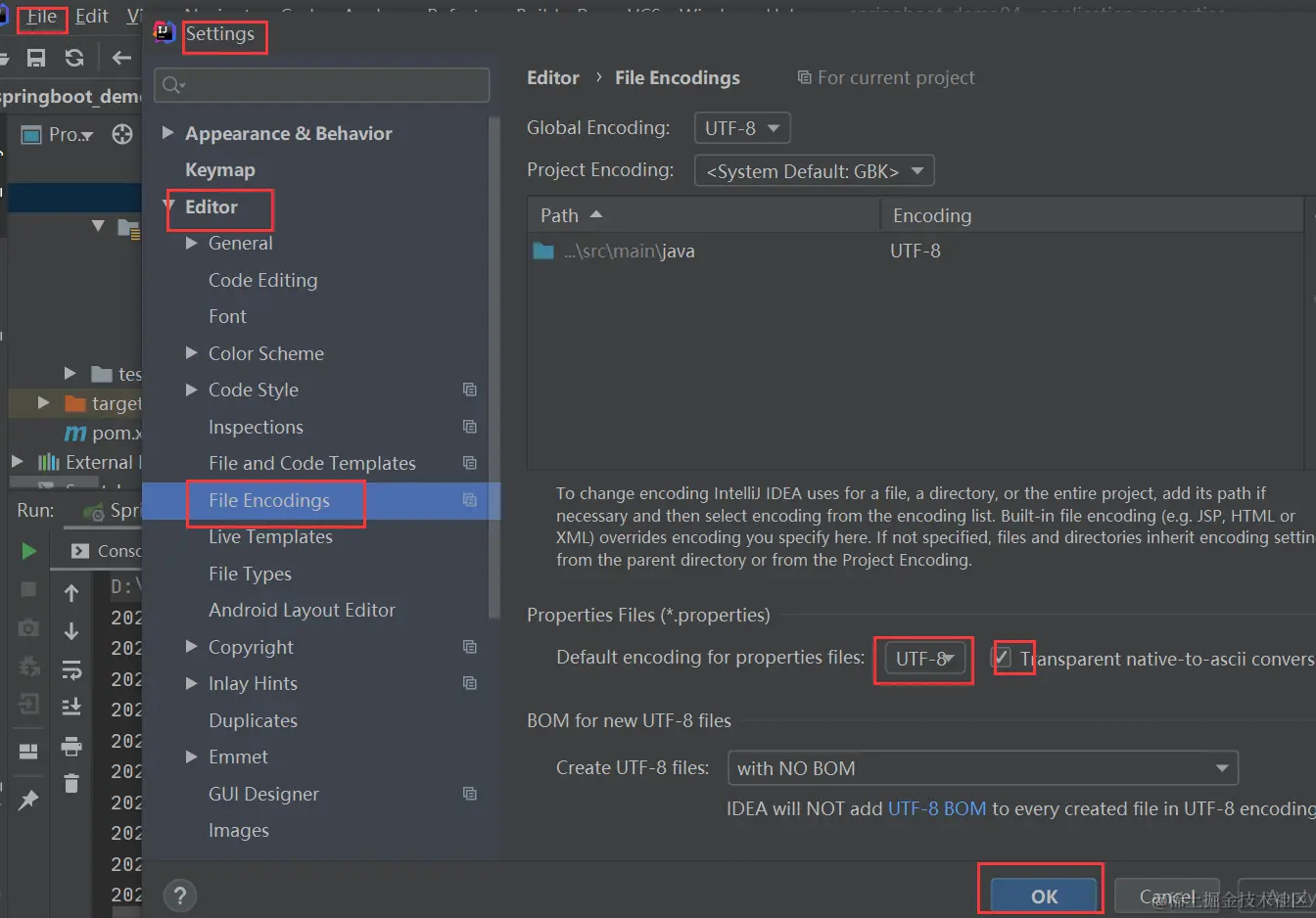Run the Spring Boot application
The image size is (1316, 918).
tap(27, 551)
